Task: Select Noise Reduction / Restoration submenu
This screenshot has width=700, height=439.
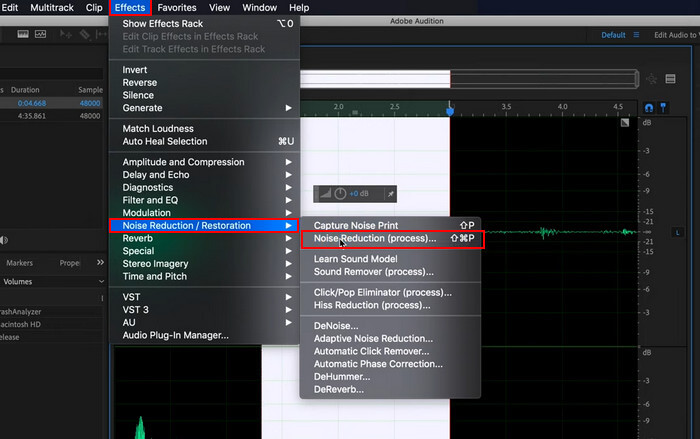Action: click(x=204, y=226)
